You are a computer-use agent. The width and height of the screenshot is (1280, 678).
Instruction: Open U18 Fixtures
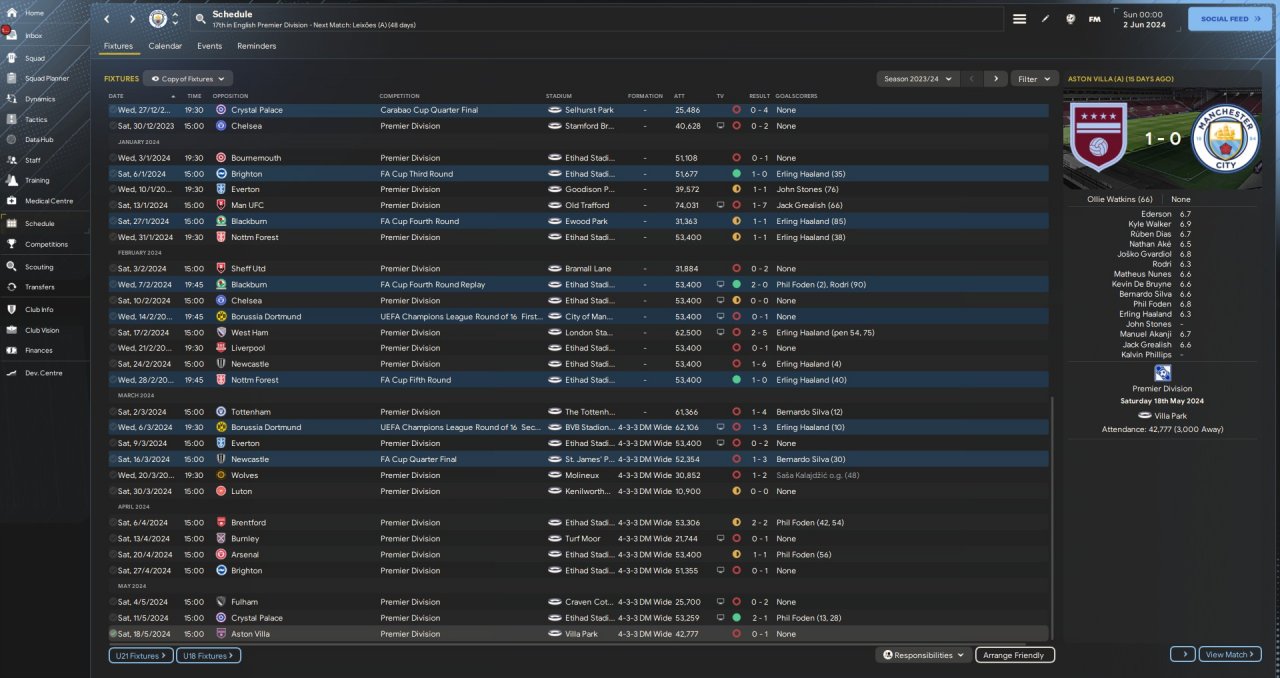click(208, 655)
